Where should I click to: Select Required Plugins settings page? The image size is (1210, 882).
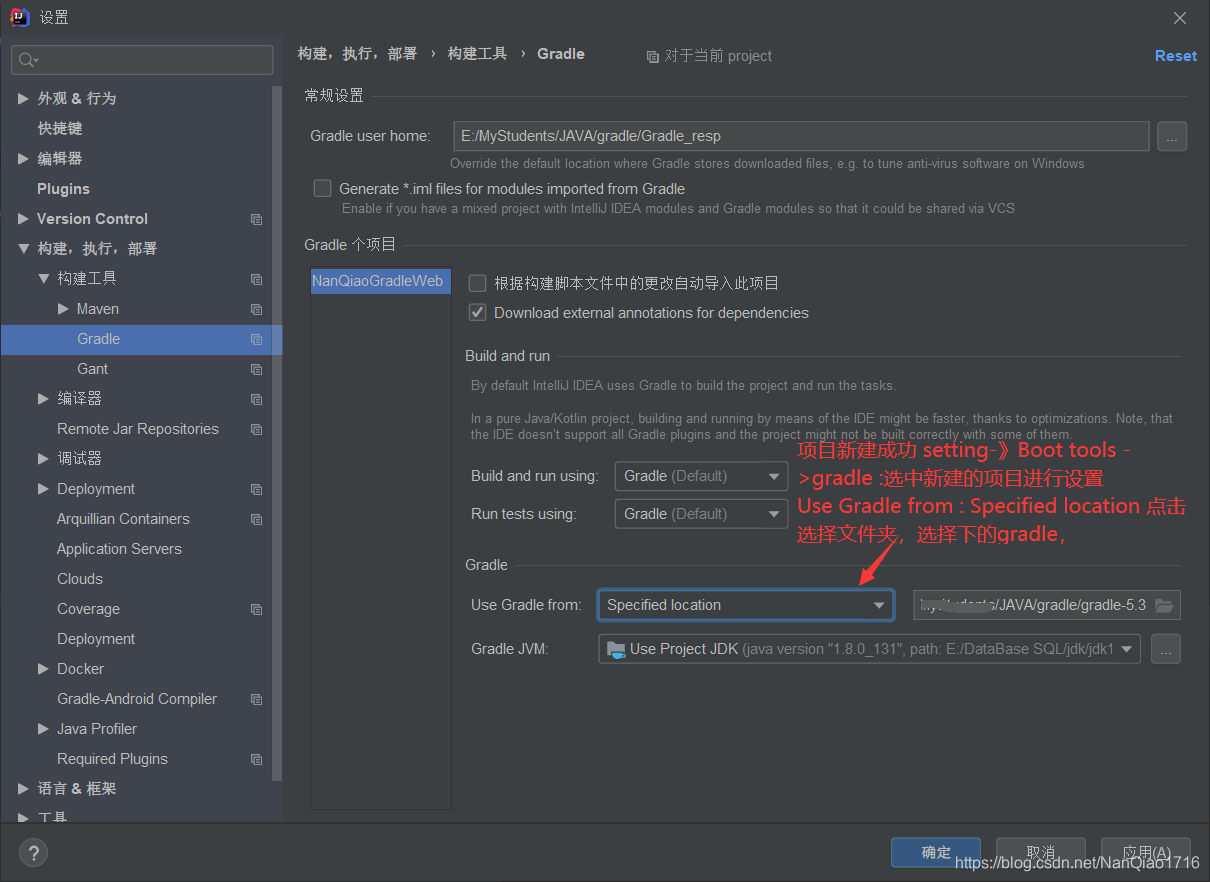[x=112, y=759]
